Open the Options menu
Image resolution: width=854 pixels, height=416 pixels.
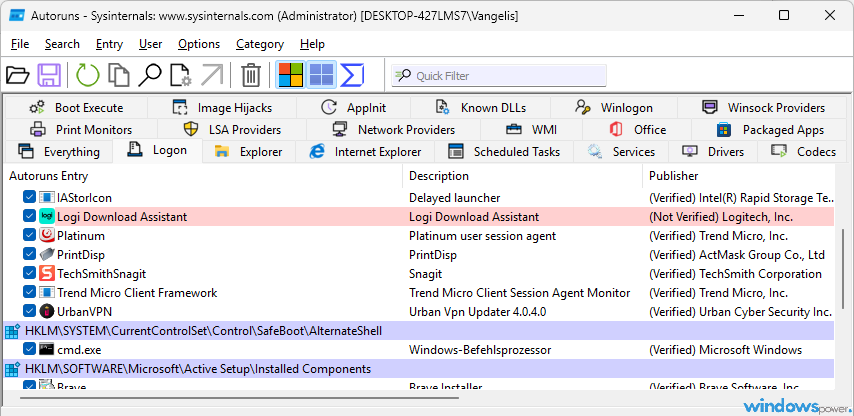(199, 44)
